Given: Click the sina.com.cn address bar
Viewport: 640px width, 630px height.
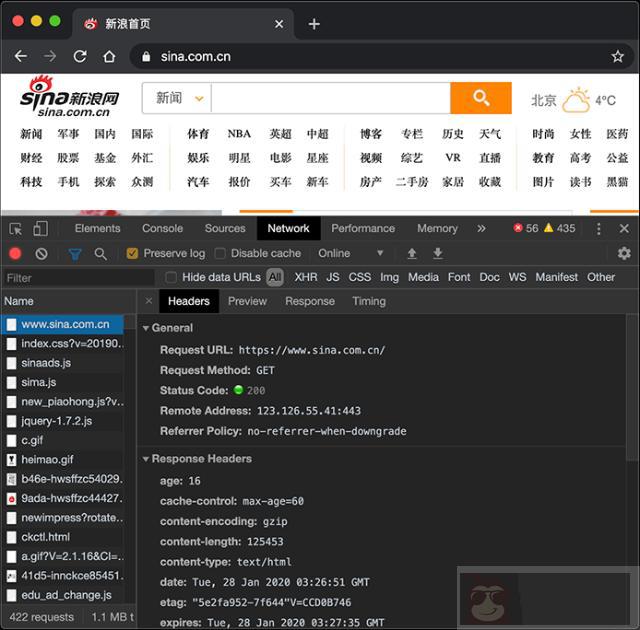Looking at the screenshot, I should [381, 56].
